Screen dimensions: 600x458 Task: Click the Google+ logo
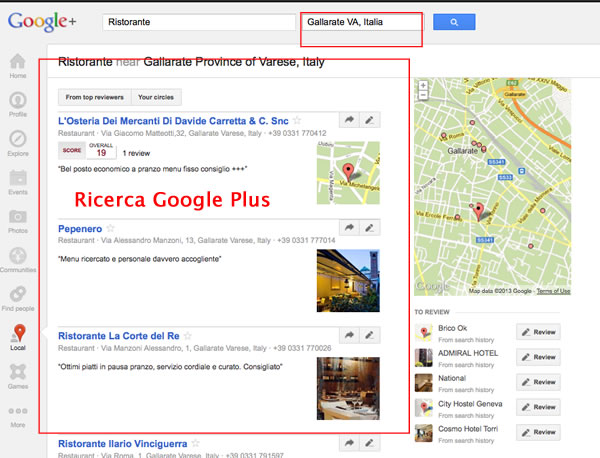click(x=42, y=22)
